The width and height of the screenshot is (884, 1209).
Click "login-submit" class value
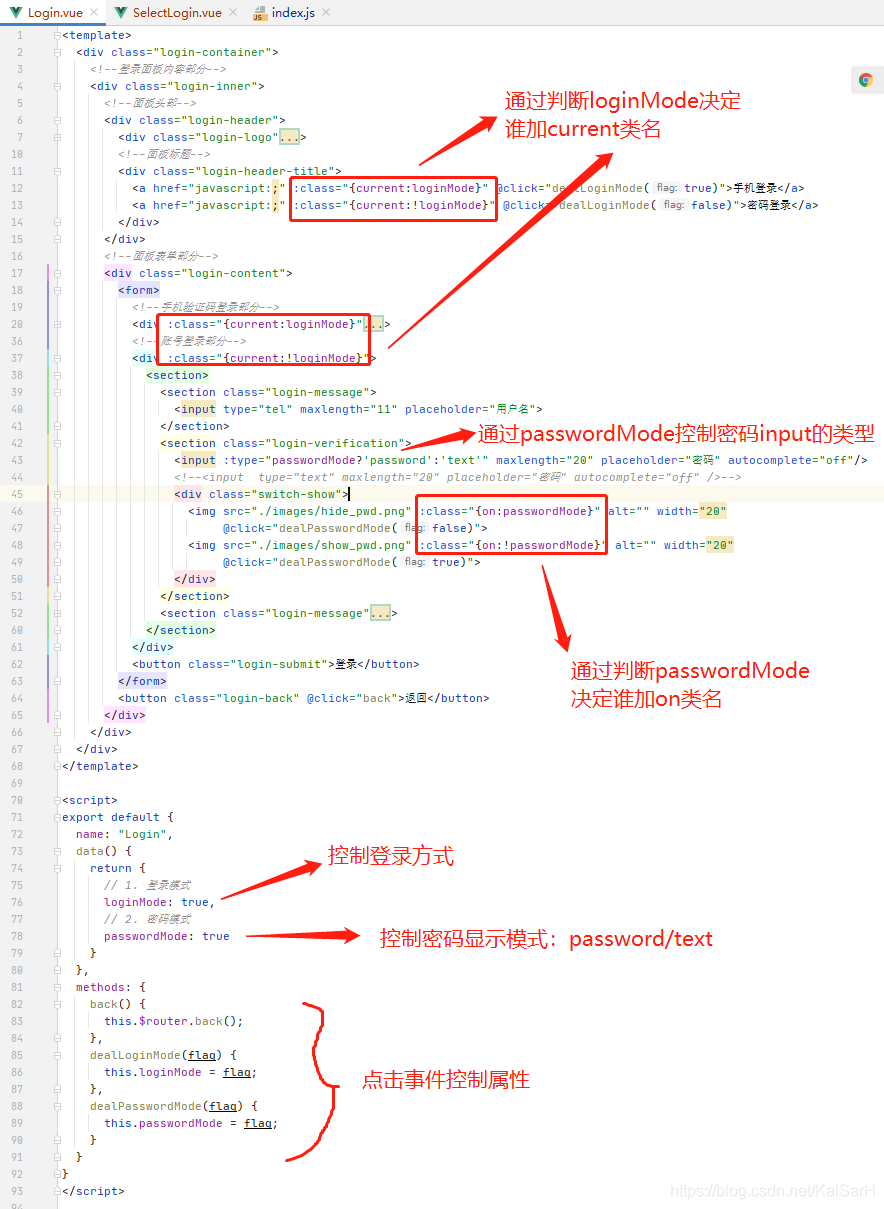[275, 664]
